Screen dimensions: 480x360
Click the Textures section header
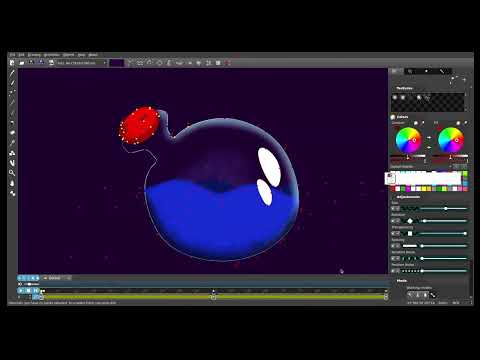pyautogui.click(x=404, y=88)
